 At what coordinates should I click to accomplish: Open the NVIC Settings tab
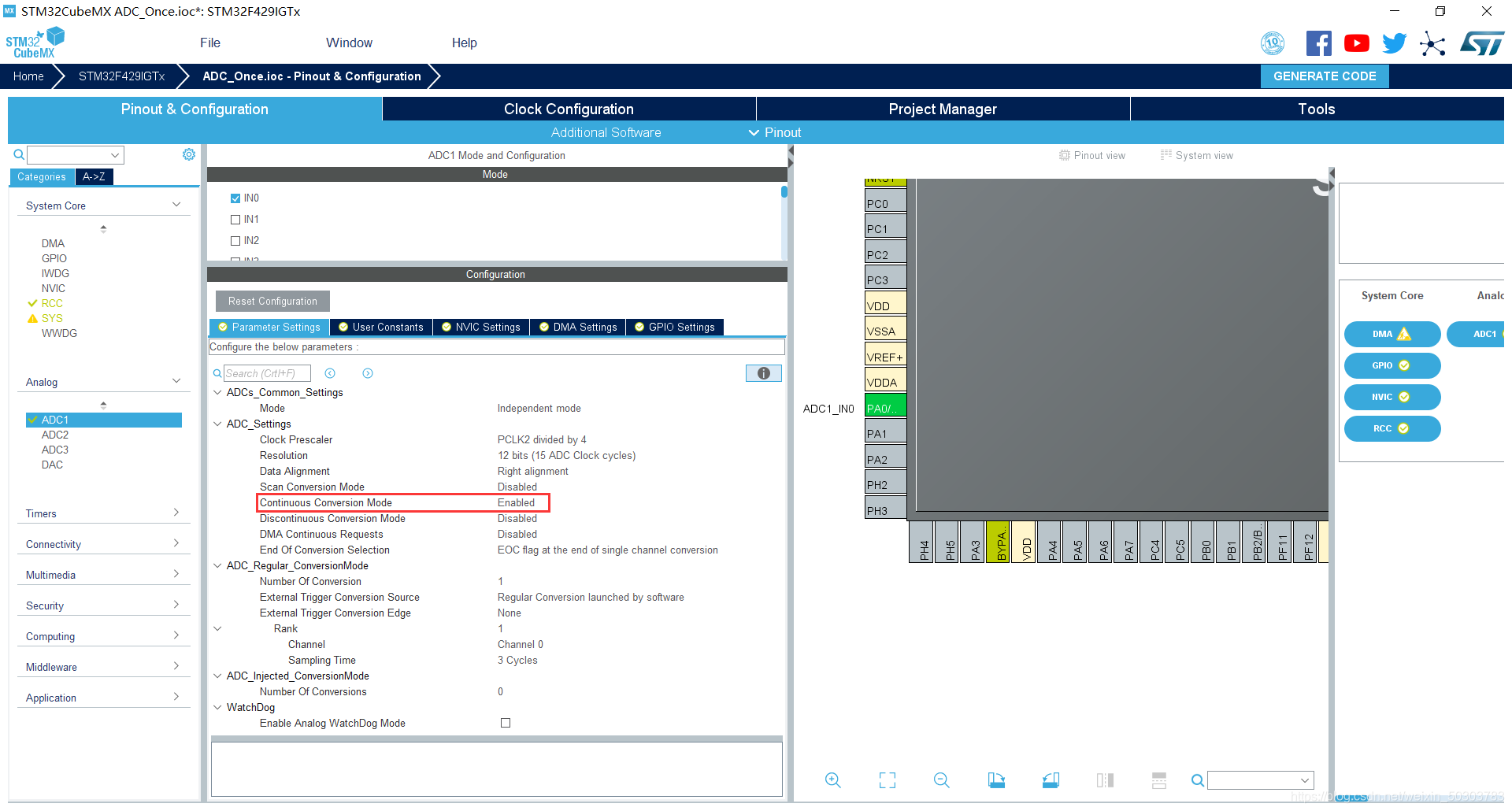(481, 327)
